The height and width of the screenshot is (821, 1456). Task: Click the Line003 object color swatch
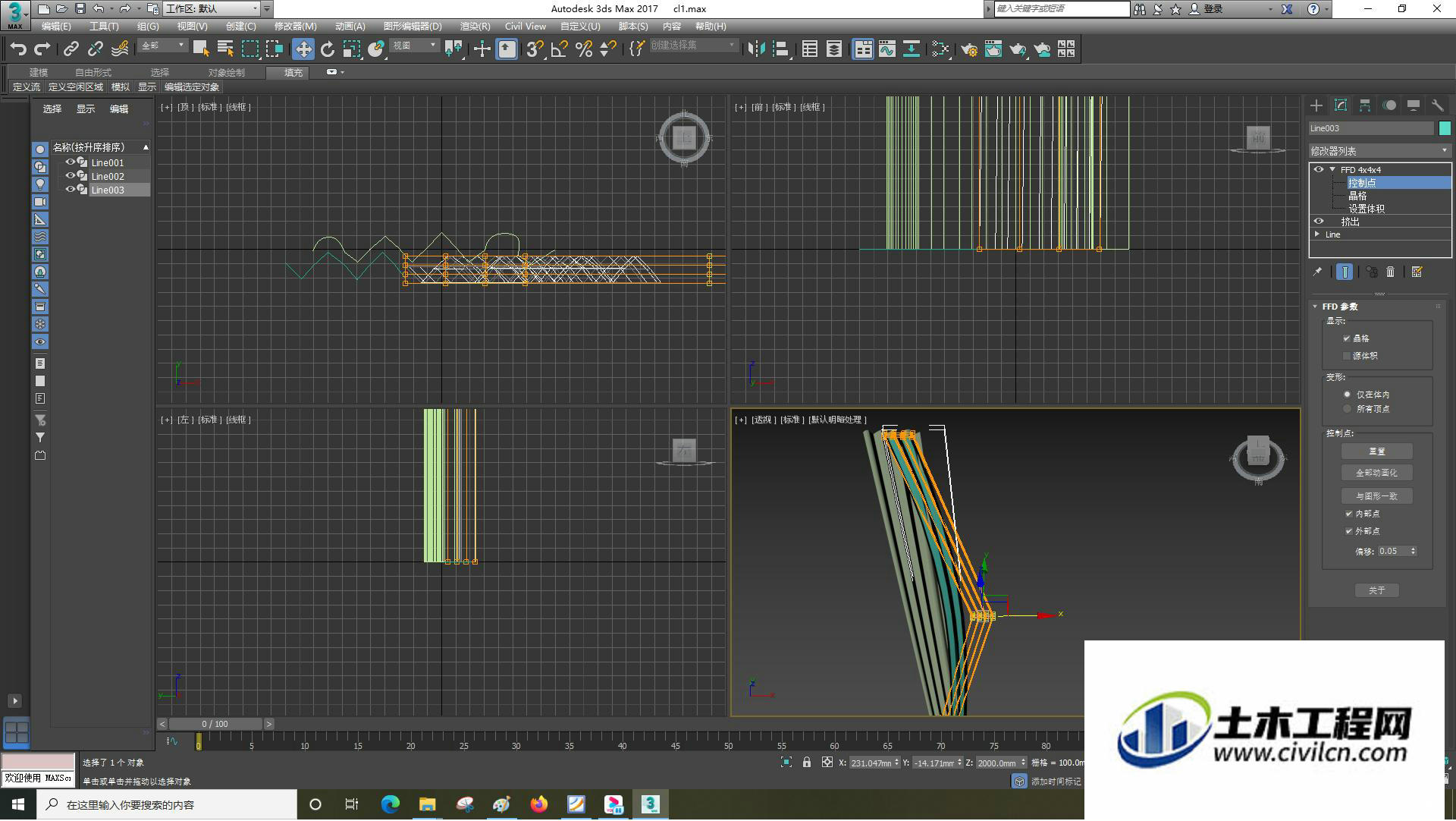pos(1445,128)
